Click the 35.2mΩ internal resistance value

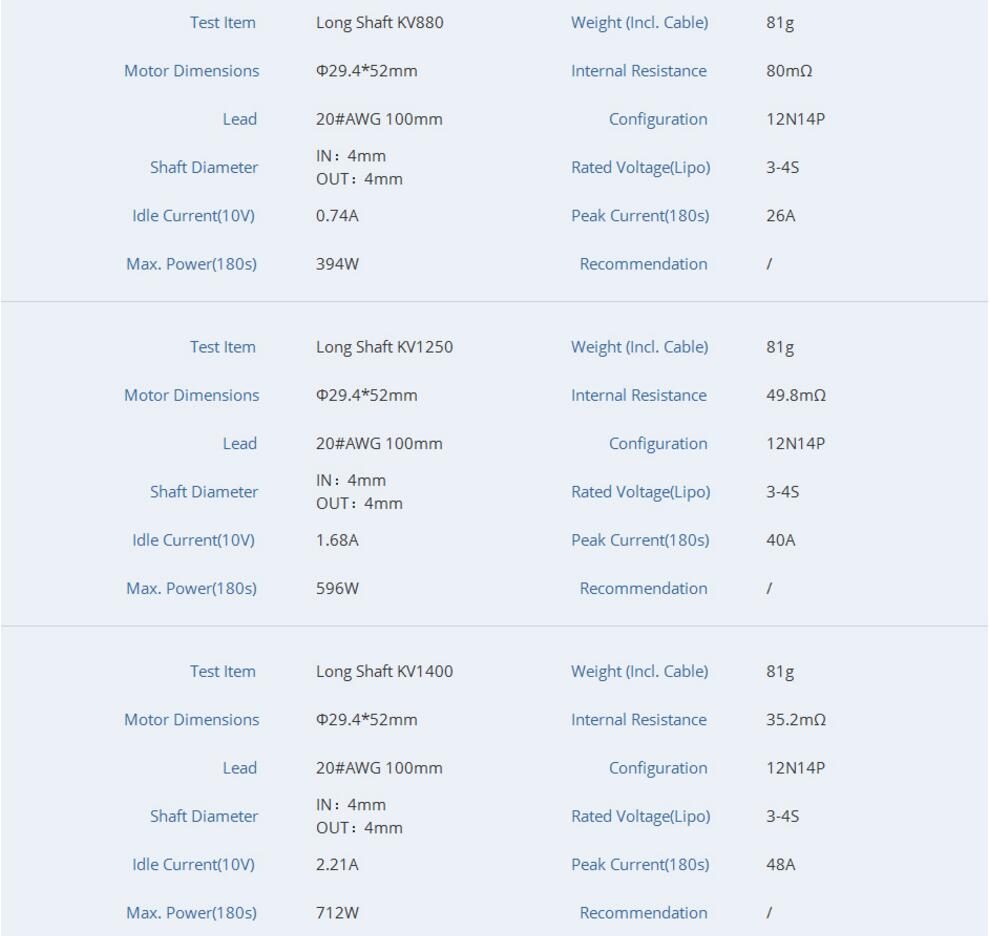point(795,720)
